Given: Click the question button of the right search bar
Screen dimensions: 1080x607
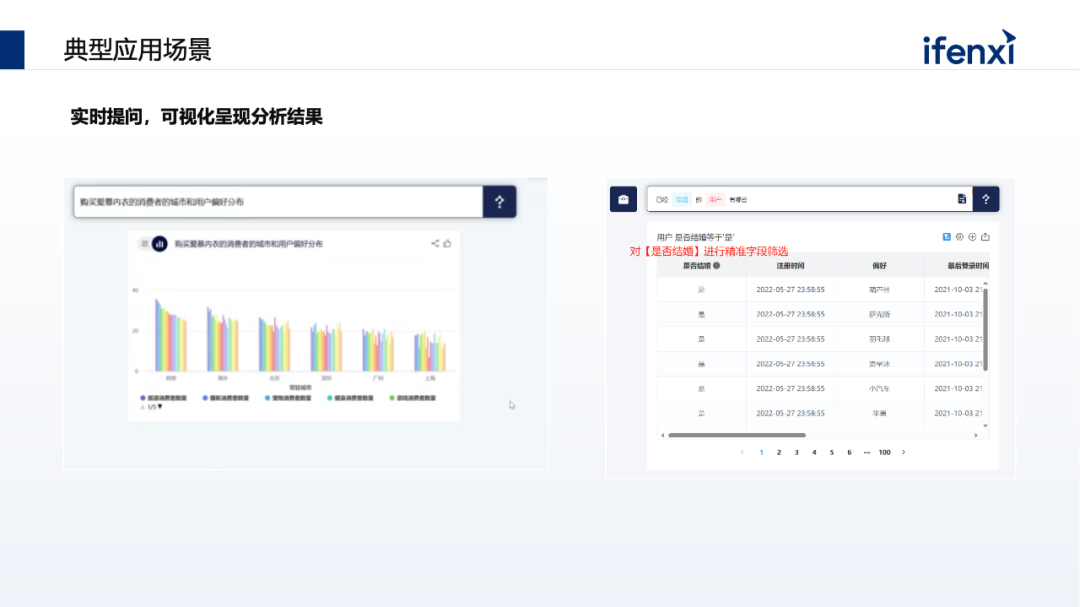Looking at the screenshot, I should [x=985, y=199].
